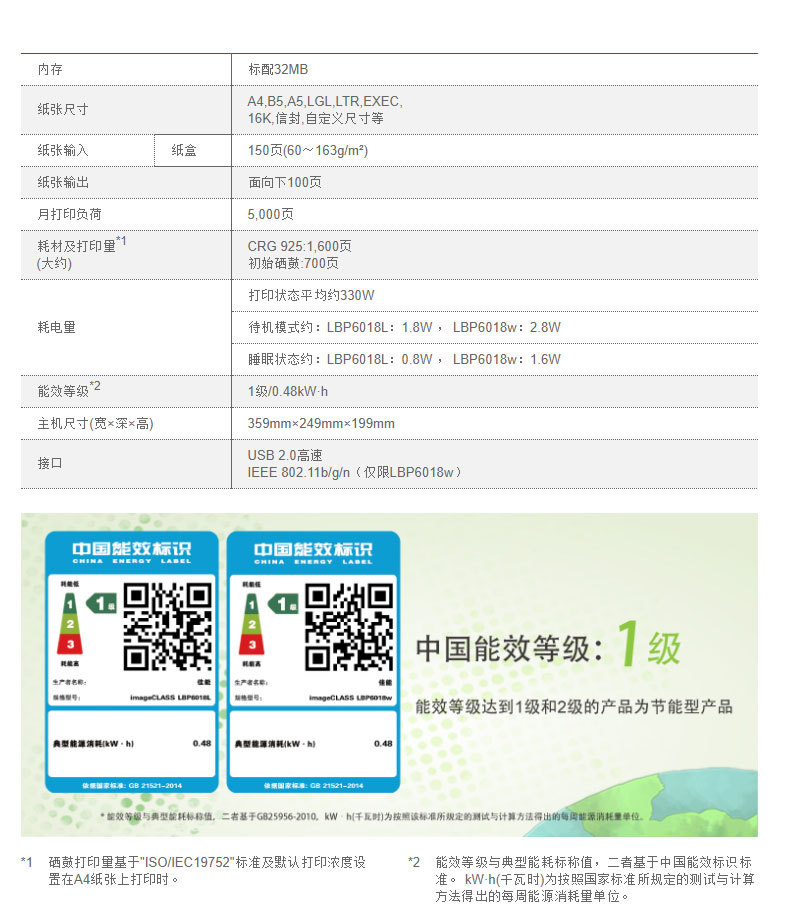The image size is (790, 913).
Task: Click '主机尺寸(宽×深×高)' label
Action: 95,423
